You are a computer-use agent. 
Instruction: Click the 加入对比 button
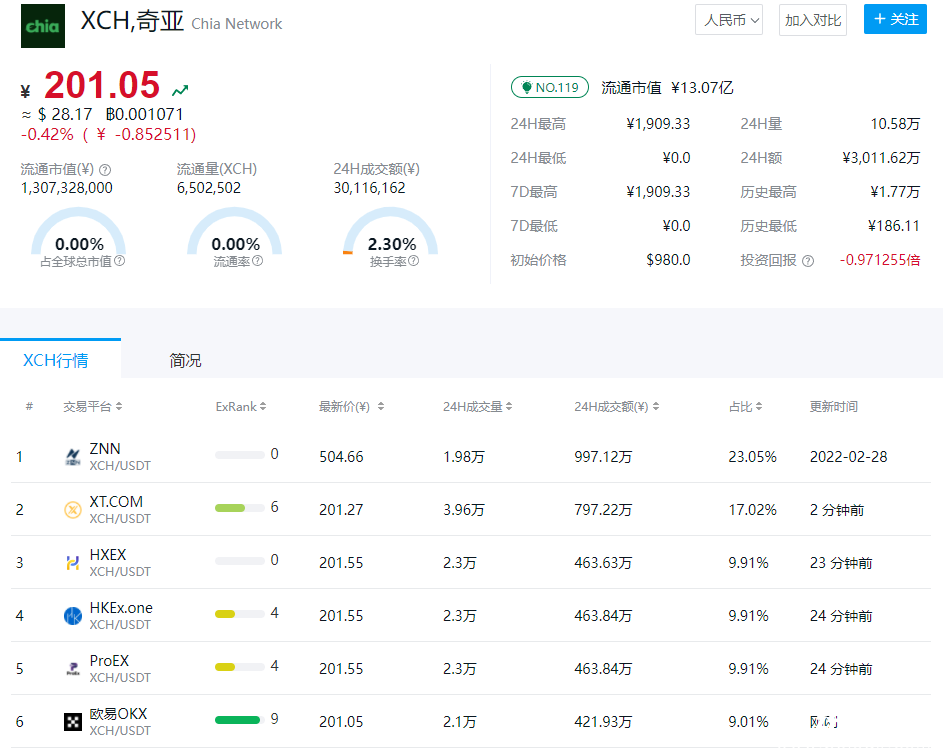pyautogui.click(x=812, y=20)
